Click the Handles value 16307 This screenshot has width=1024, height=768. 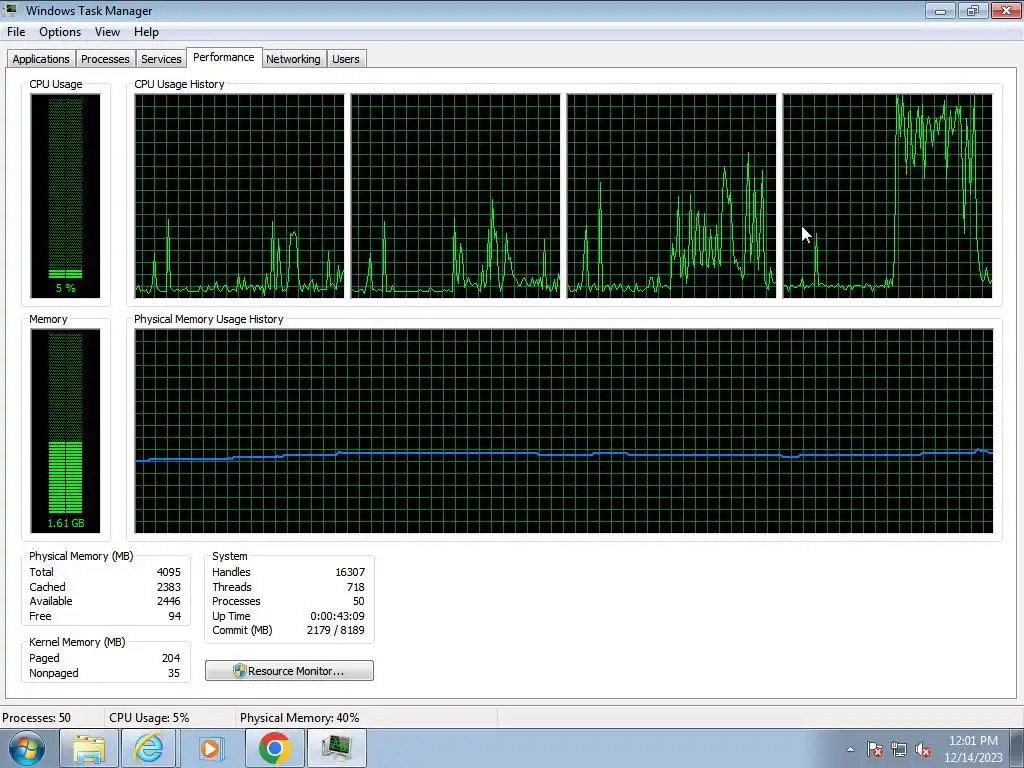tap(350, 571)
